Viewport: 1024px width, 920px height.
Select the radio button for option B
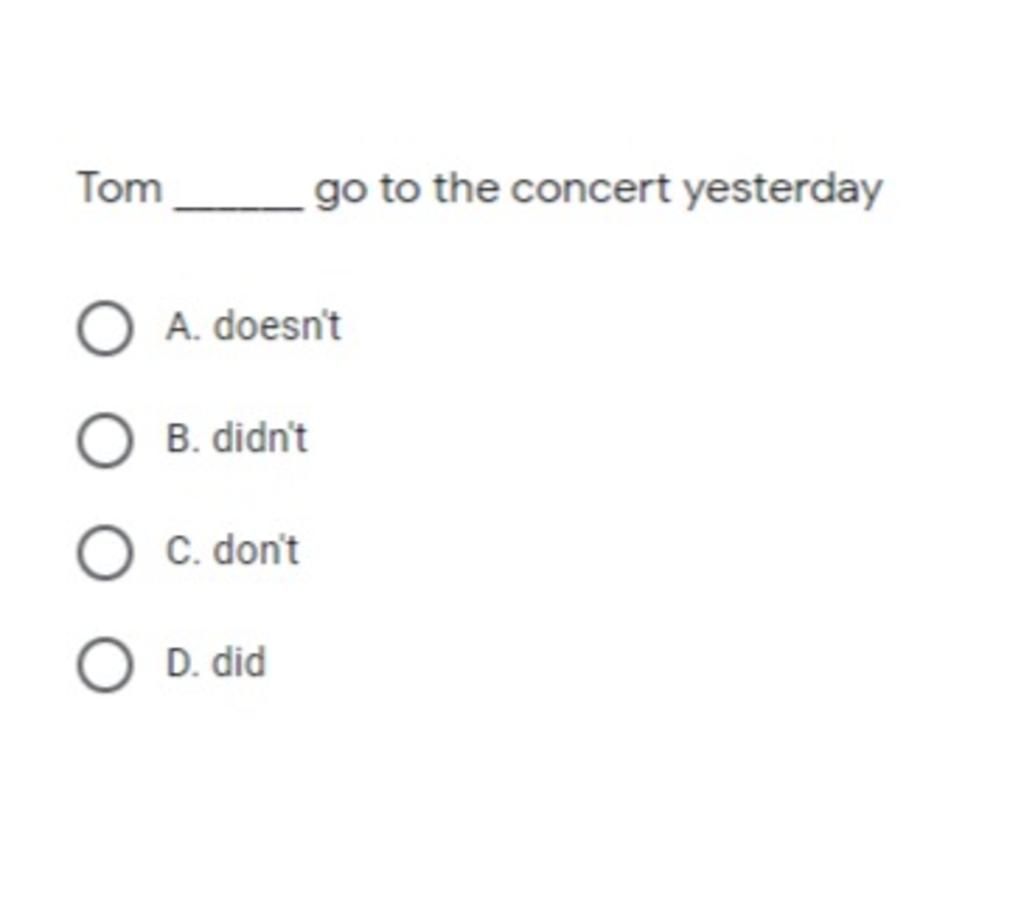pyautogui.click(x=105, y=441)
